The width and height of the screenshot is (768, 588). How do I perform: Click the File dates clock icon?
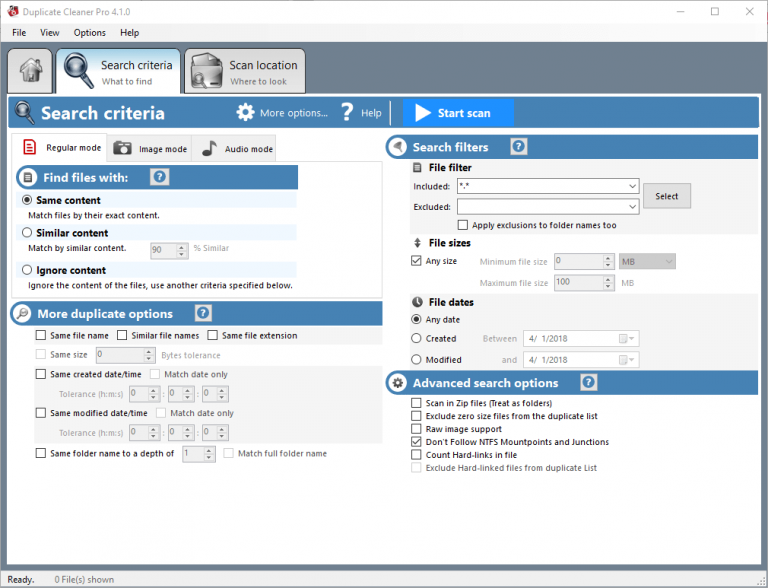click(417, 302)
